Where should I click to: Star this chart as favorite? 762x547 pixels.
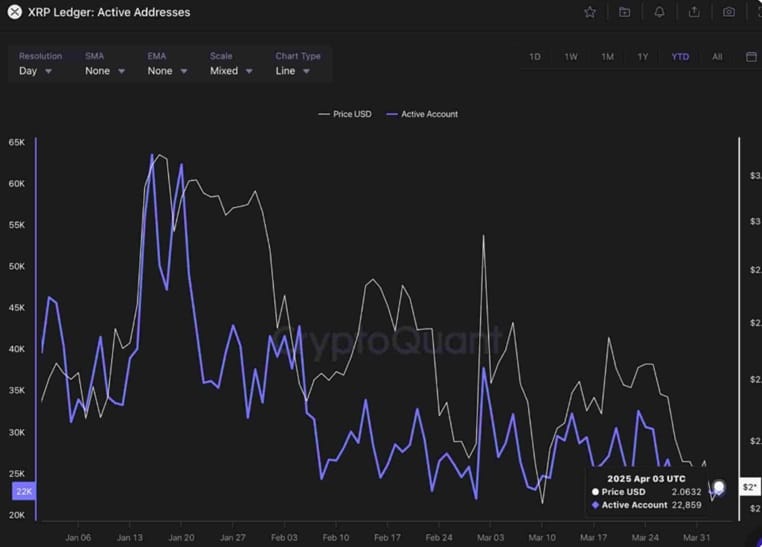590,12
